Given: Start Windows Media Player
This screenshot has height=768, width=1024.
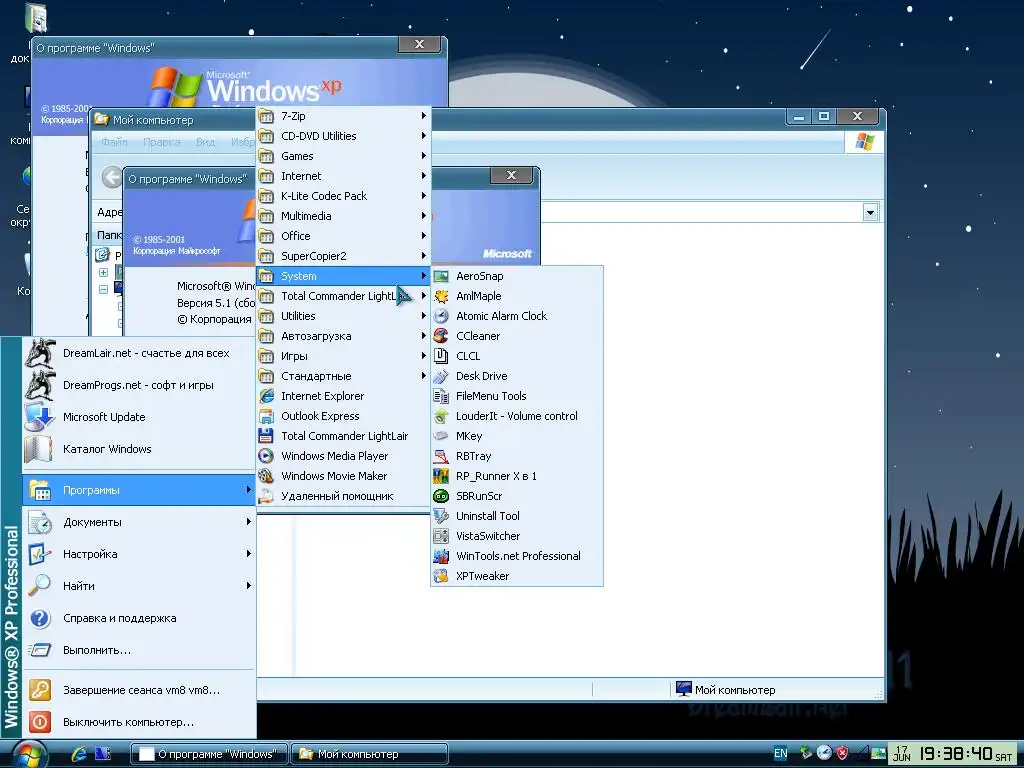Looking at the screenshot, I should click(344, 456).
